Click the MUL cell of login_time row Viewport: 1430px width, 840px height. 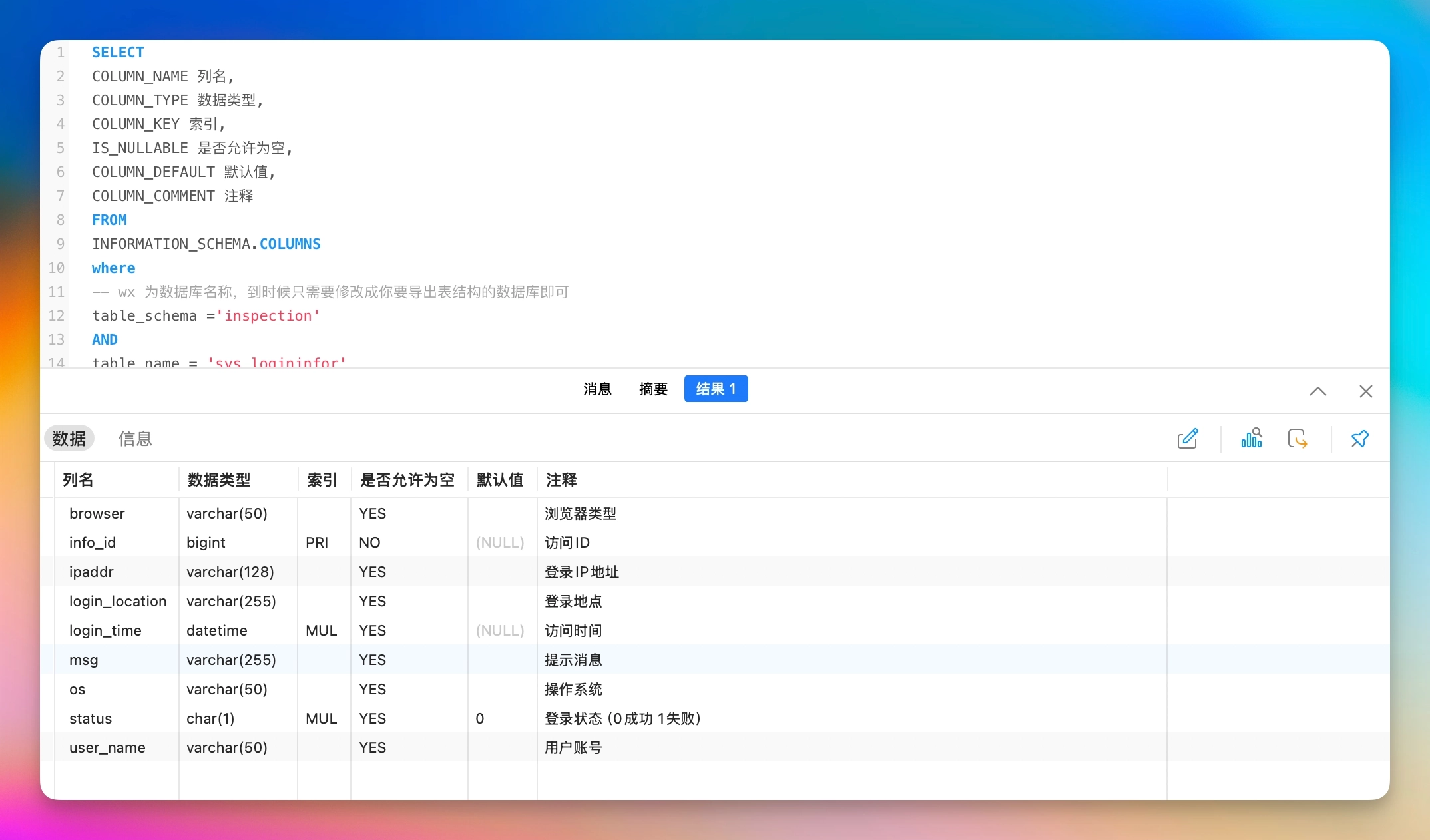pos(322,630)
